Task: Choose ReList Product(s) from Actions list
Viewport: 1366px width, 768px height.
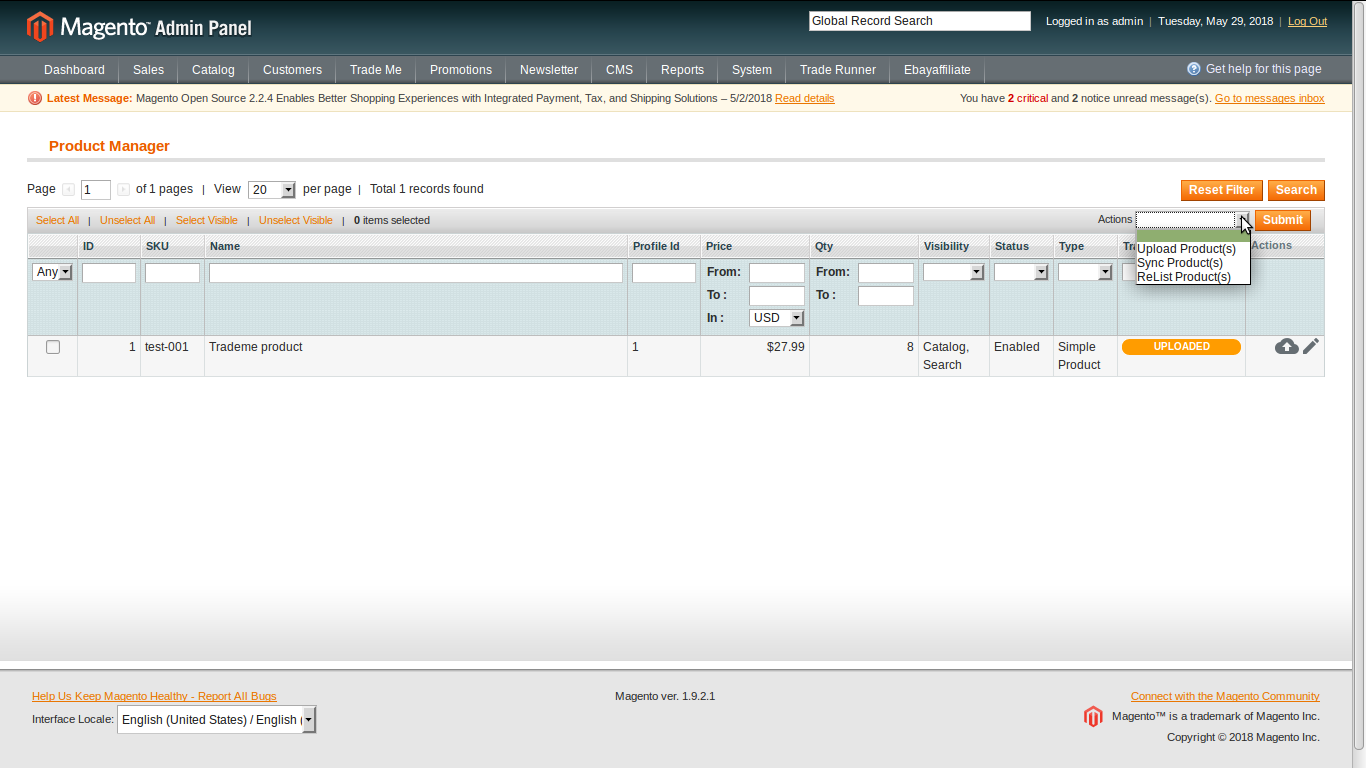Action: (x=1193, y=277)
